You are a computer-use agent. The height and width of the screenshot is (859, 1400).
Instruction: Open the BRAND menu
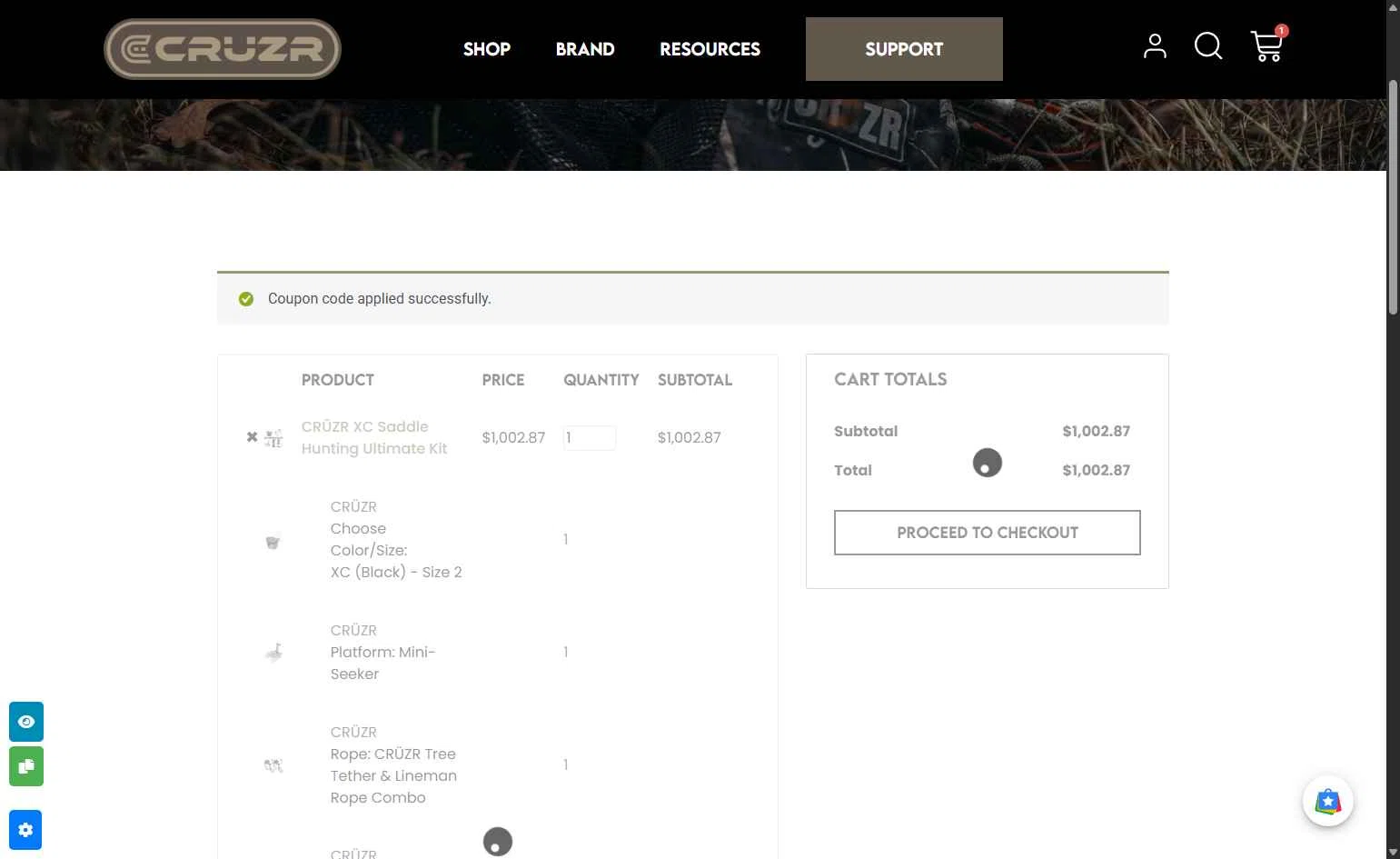click(585, 49)
